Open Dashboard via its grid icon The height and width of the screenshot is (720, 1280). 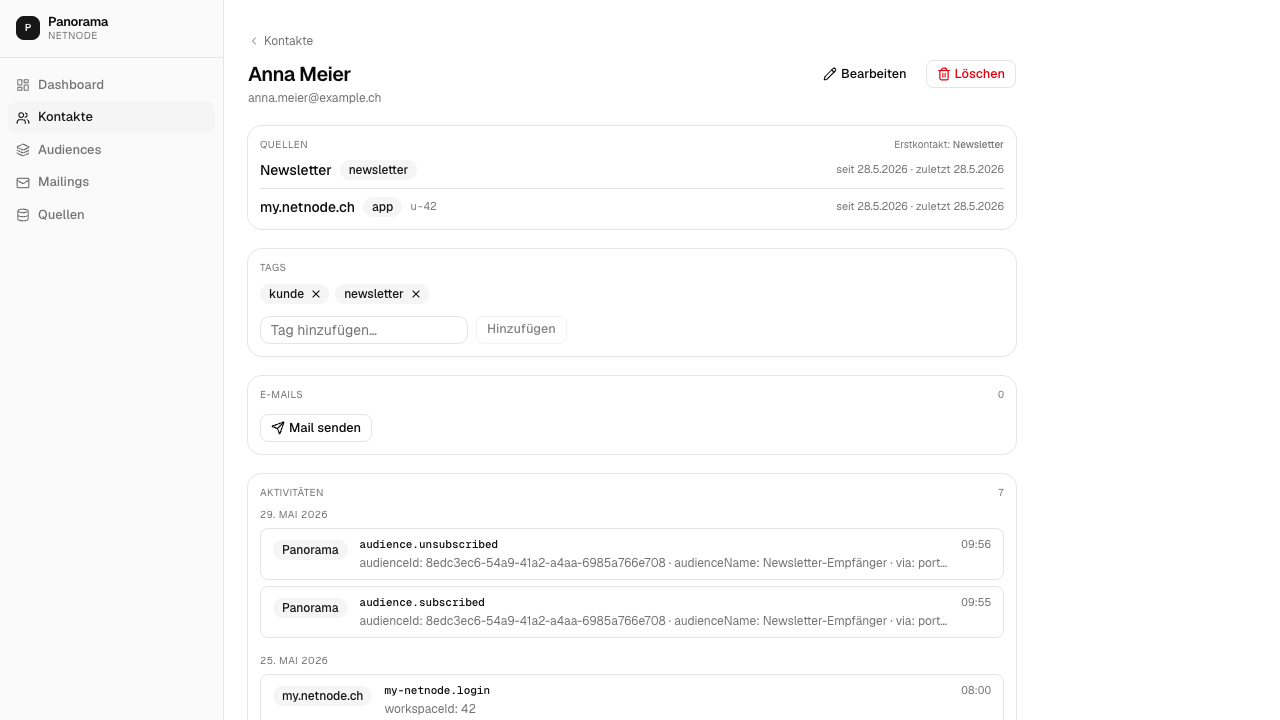pos(23,85)
